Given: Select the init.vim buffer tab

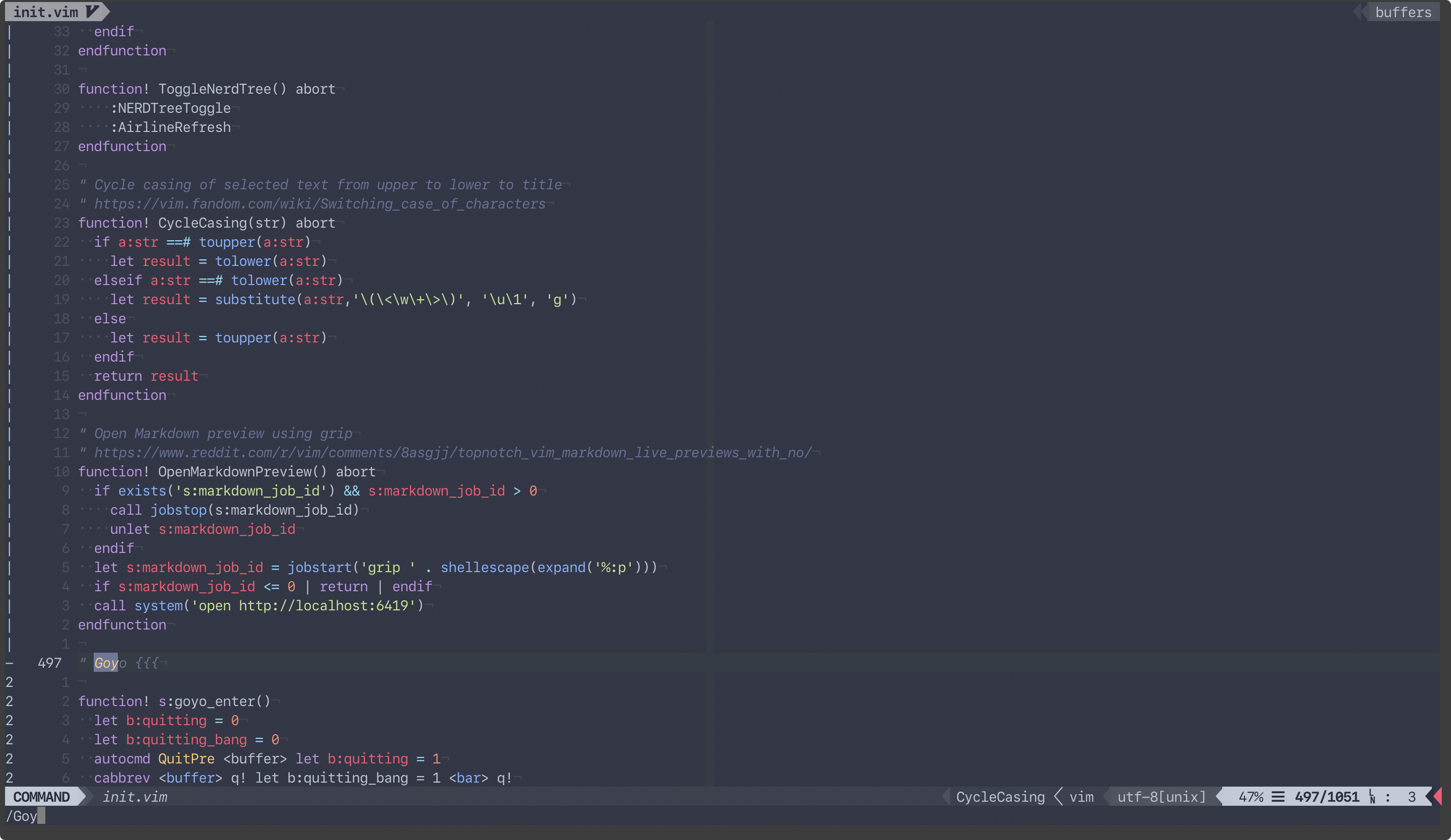Looking at the screenshot, I should [x=46, y=12].
